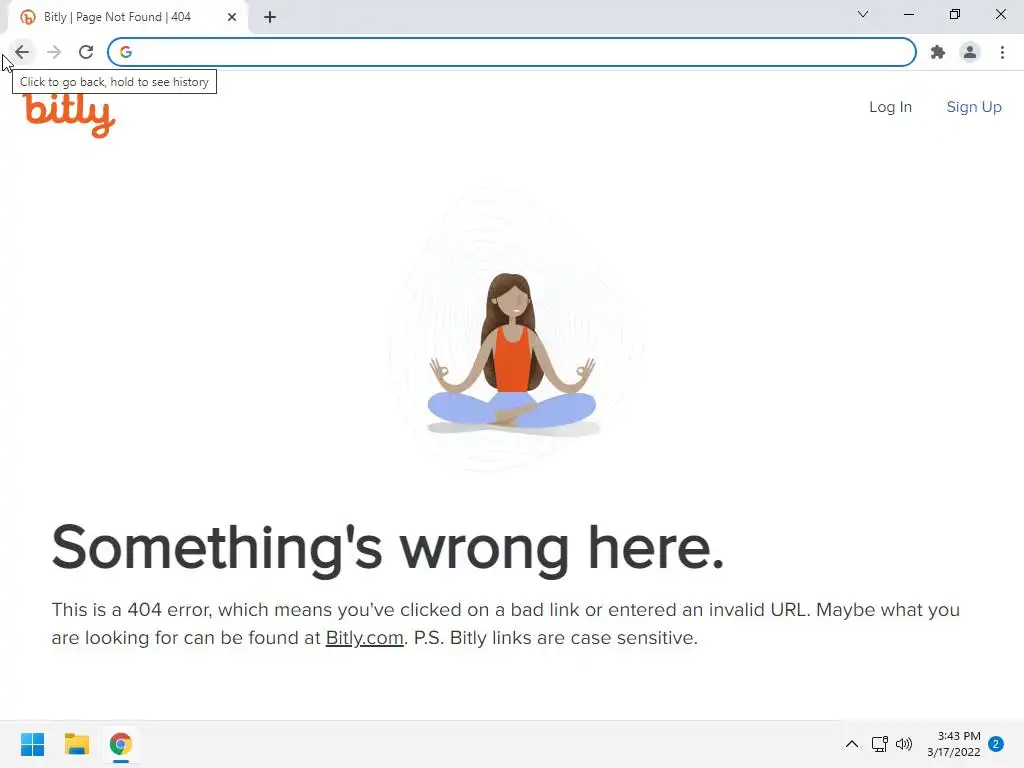
Task: Open File Explorer from taskbar
Action: [x=77, y=744]
